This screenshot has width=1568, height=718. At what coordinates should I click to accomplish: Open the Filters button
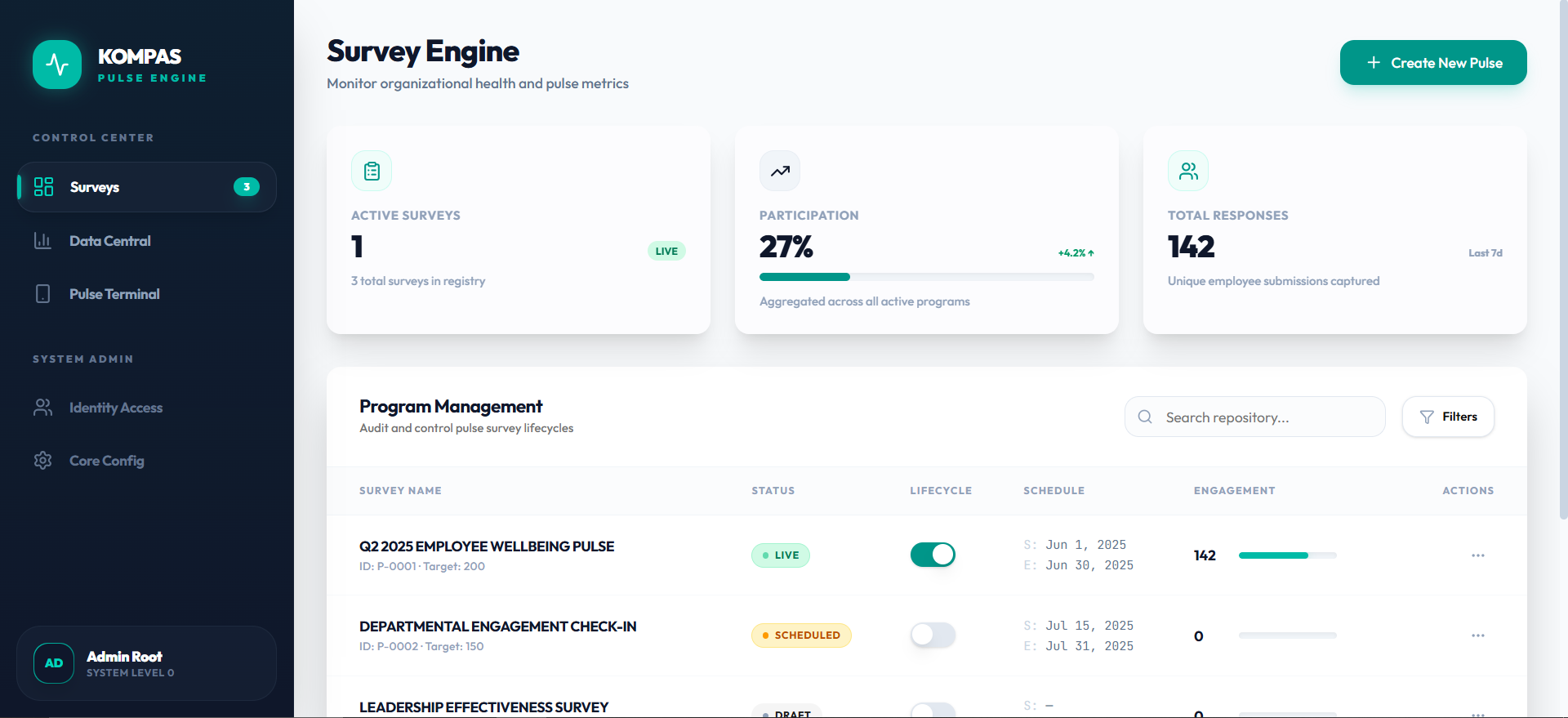(1448, 417)
